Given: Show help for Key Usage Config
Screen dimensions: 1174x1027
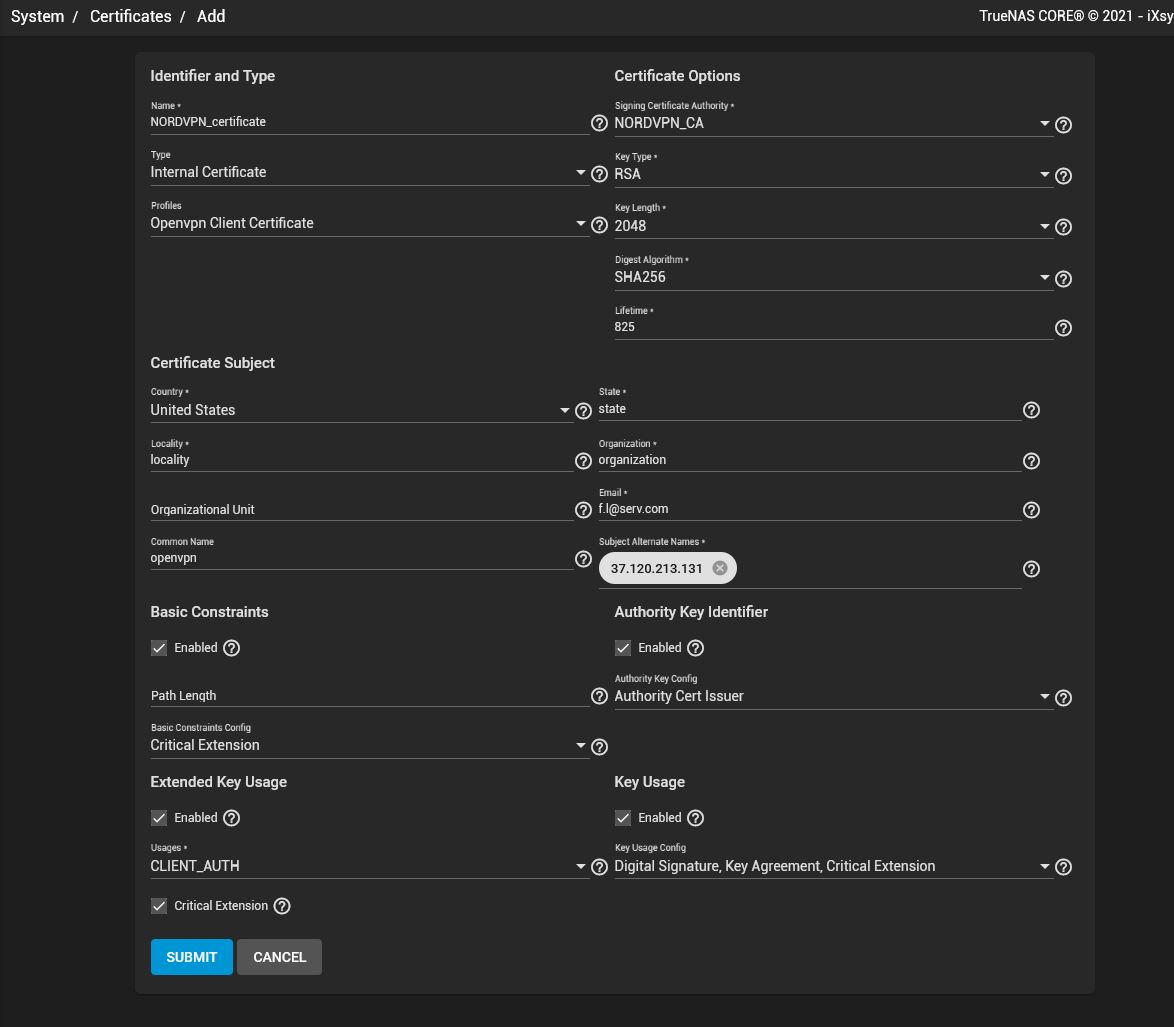Looking at the screenshot, I should click(x=1063, y=867).
